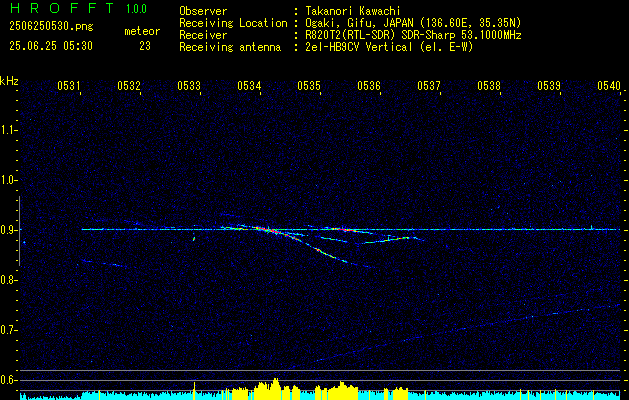
Task: Click the version number 1.0.0
Action: [136, 9]
